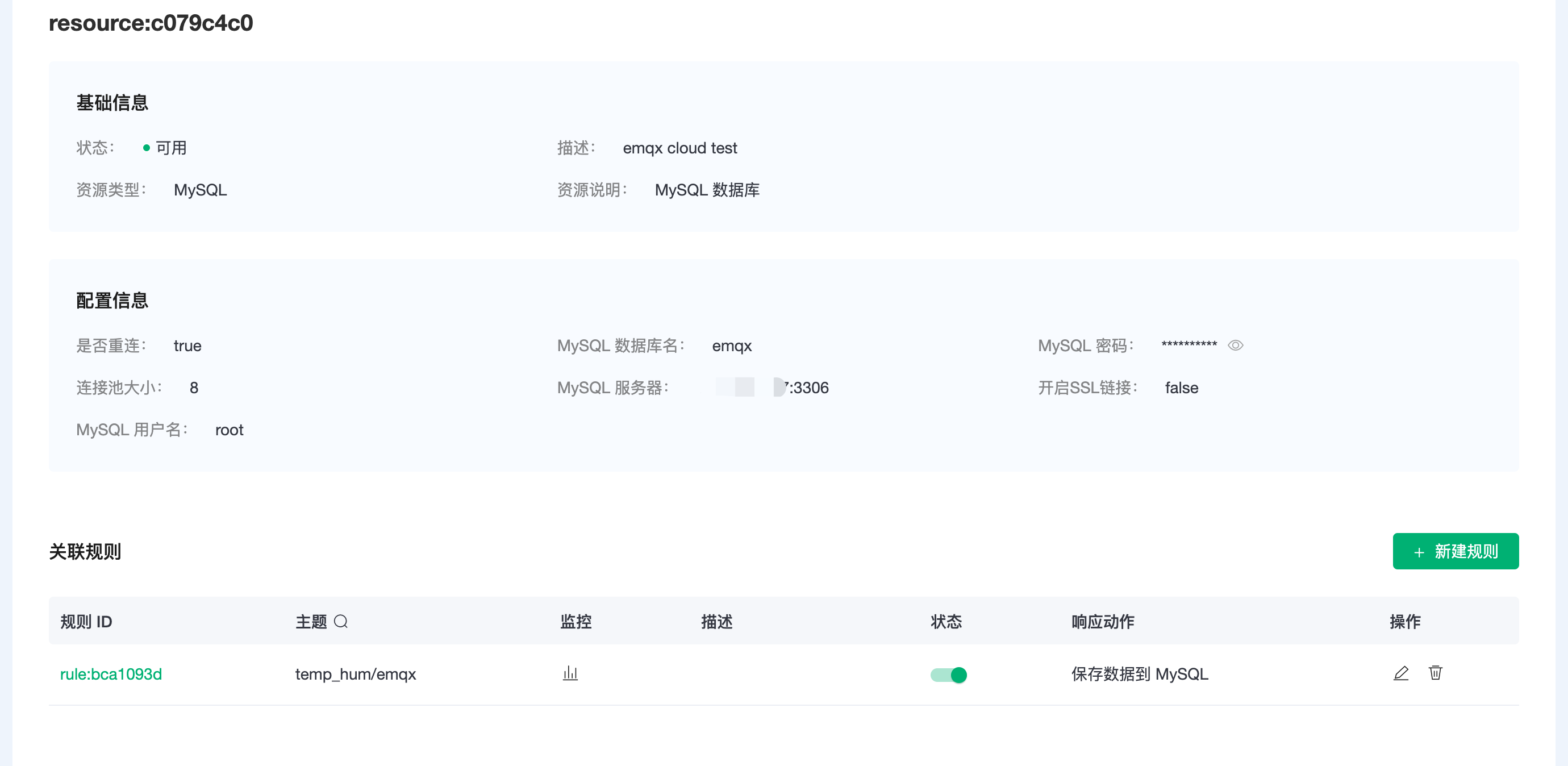Viewport: 1568px width, 766px height.
Task: Click the green 可用 status dot
Action: (146, 148)
